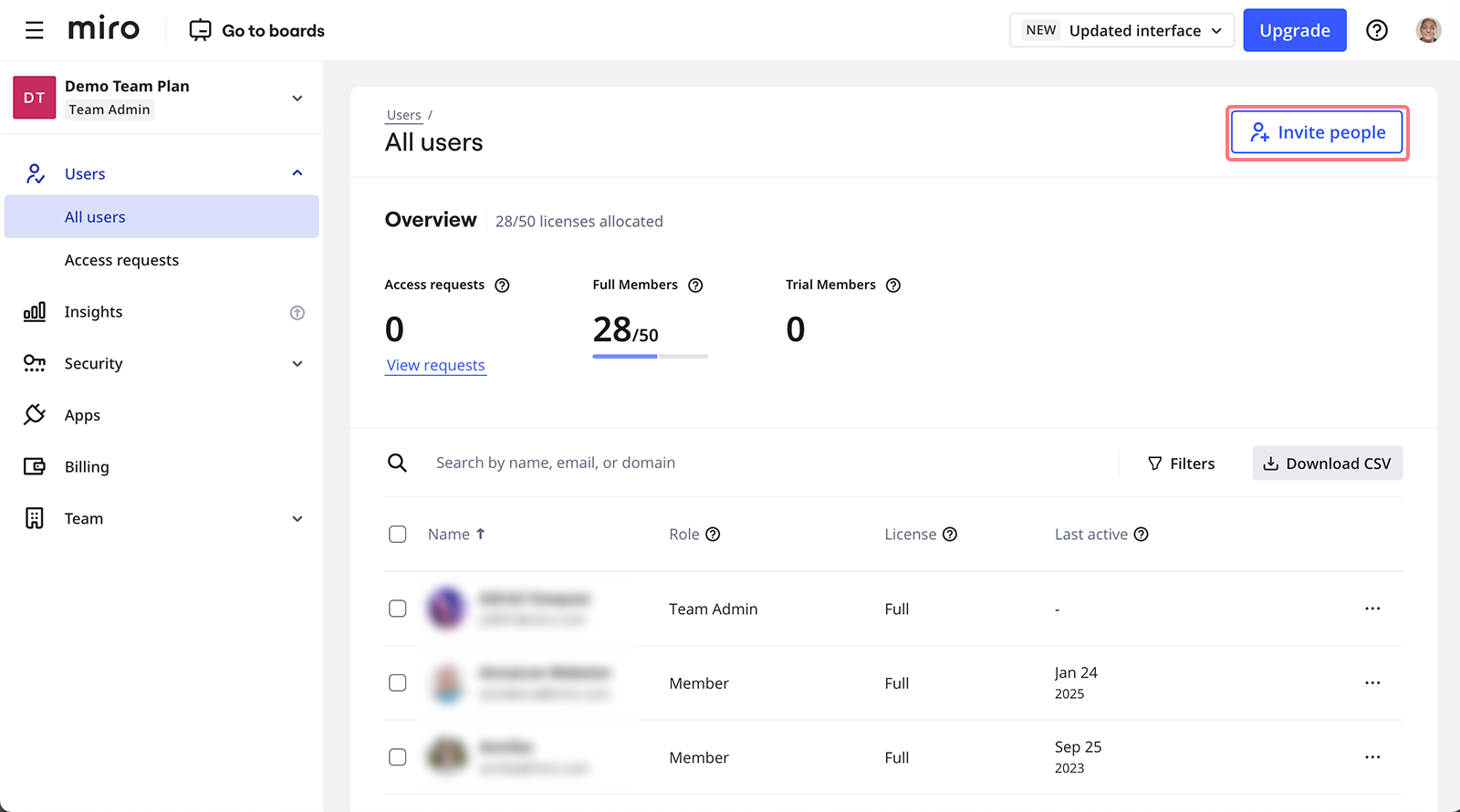This screenshot has height=812, width=1460.
Task: Click the Full Members license progress bar
Action: [x=650, y=356]
